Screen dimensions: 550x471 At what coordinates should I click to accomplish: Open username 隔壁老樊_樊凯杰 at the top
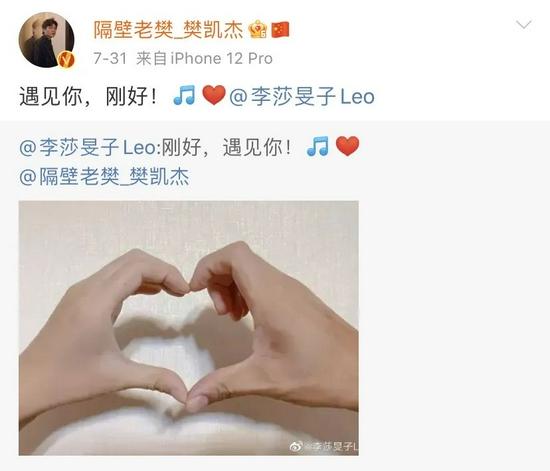tap(168, 29)
